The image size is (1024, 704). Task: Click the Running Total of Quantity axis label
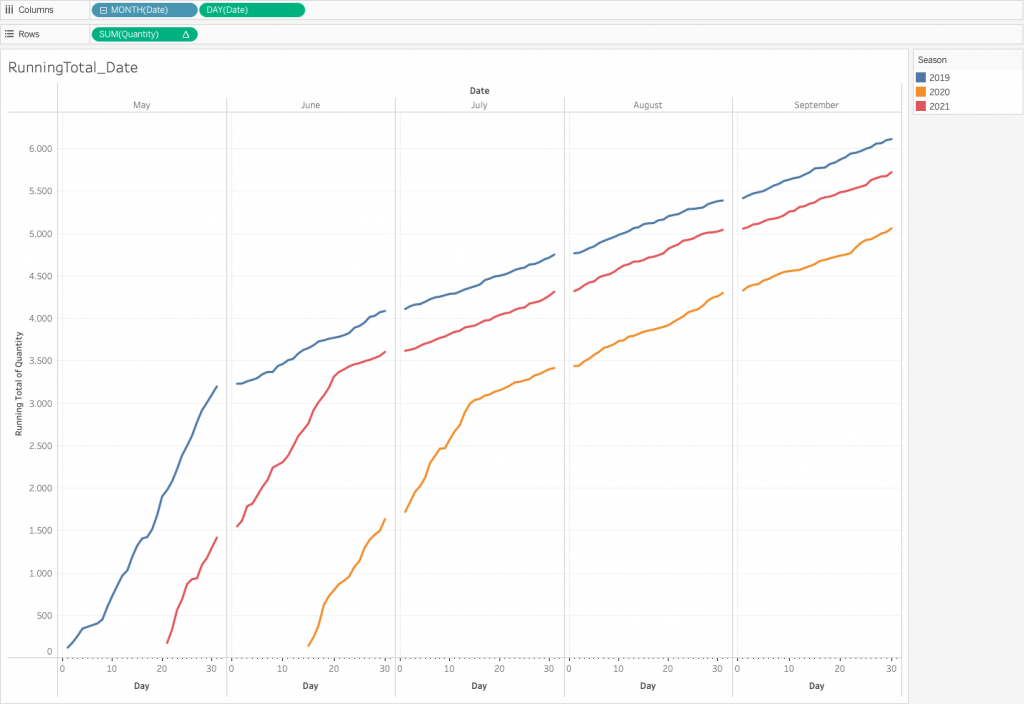tap(19, 383)
